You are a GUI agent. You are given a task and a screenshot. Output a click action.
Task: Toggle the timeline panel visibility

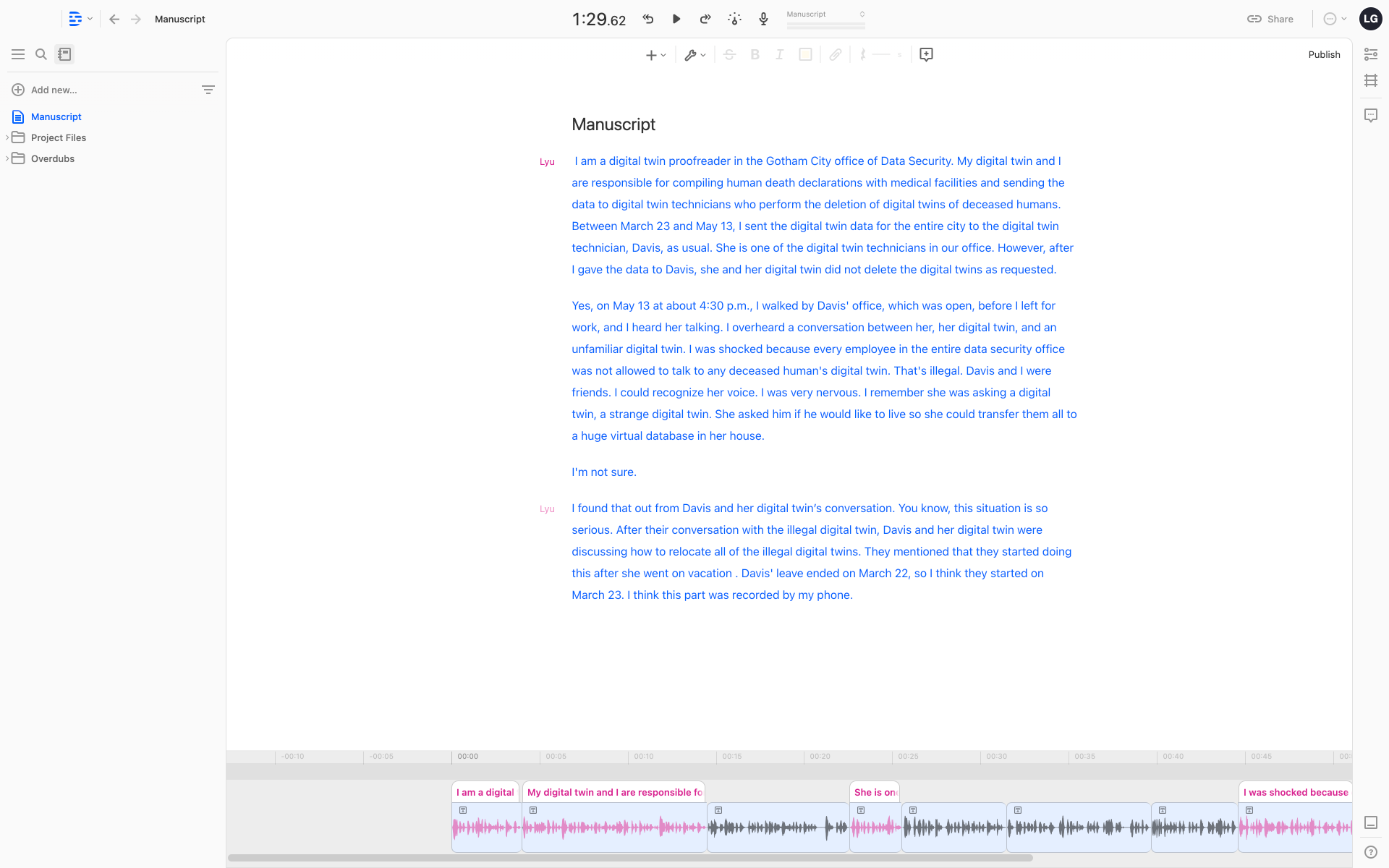1371,822
